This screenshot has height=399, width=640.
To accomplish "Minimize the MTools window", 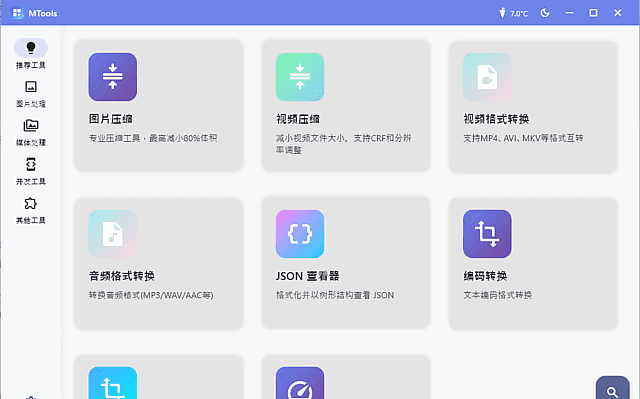I will [x=569, y=13].
